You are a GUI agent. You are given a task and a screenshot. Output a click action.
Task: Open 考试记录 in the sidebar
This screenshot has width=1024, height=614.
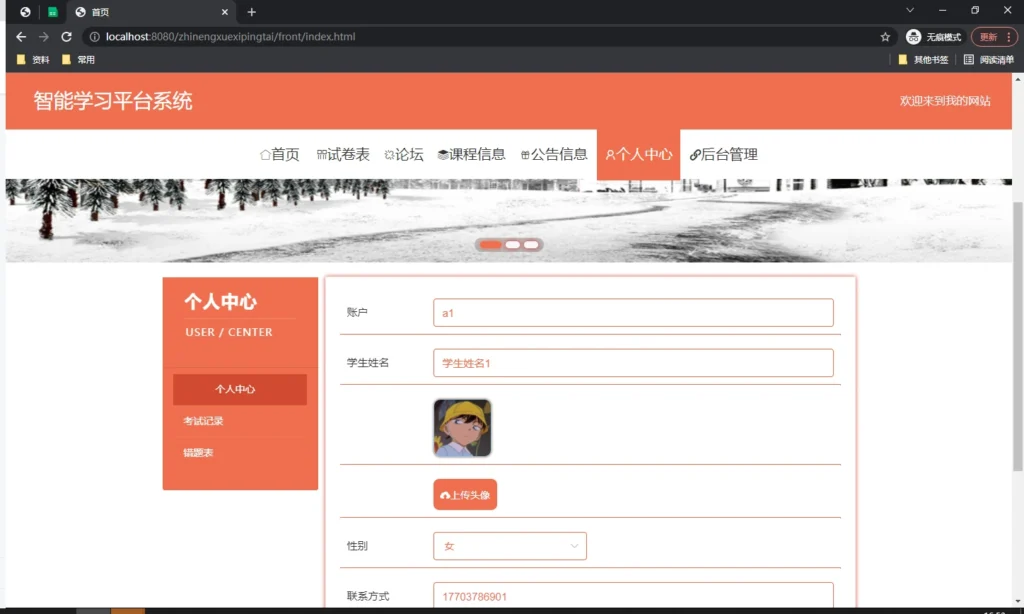click(x=203, y=421)
